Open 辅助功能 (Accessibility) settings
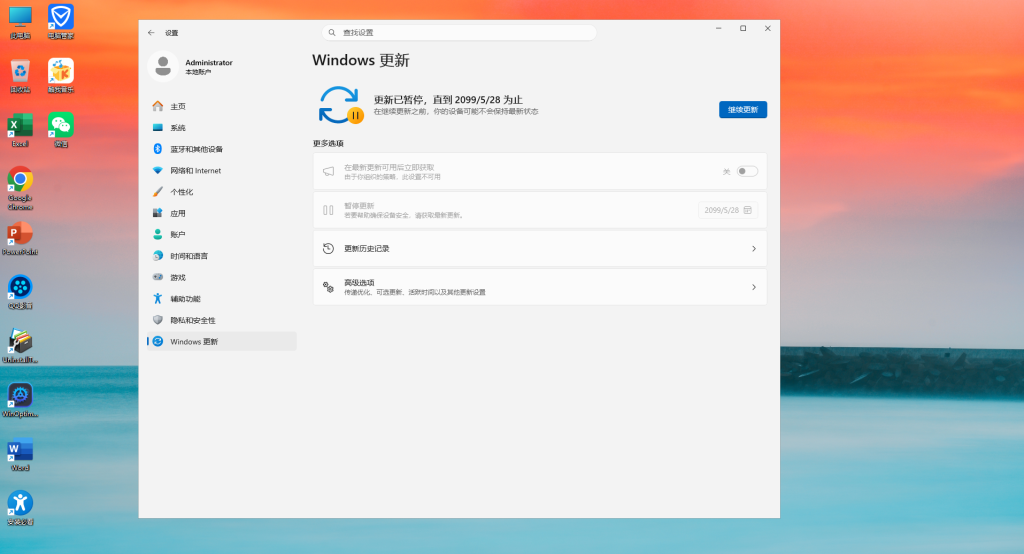The width and height of the screenshot is (1024, 554). [221, 299]
